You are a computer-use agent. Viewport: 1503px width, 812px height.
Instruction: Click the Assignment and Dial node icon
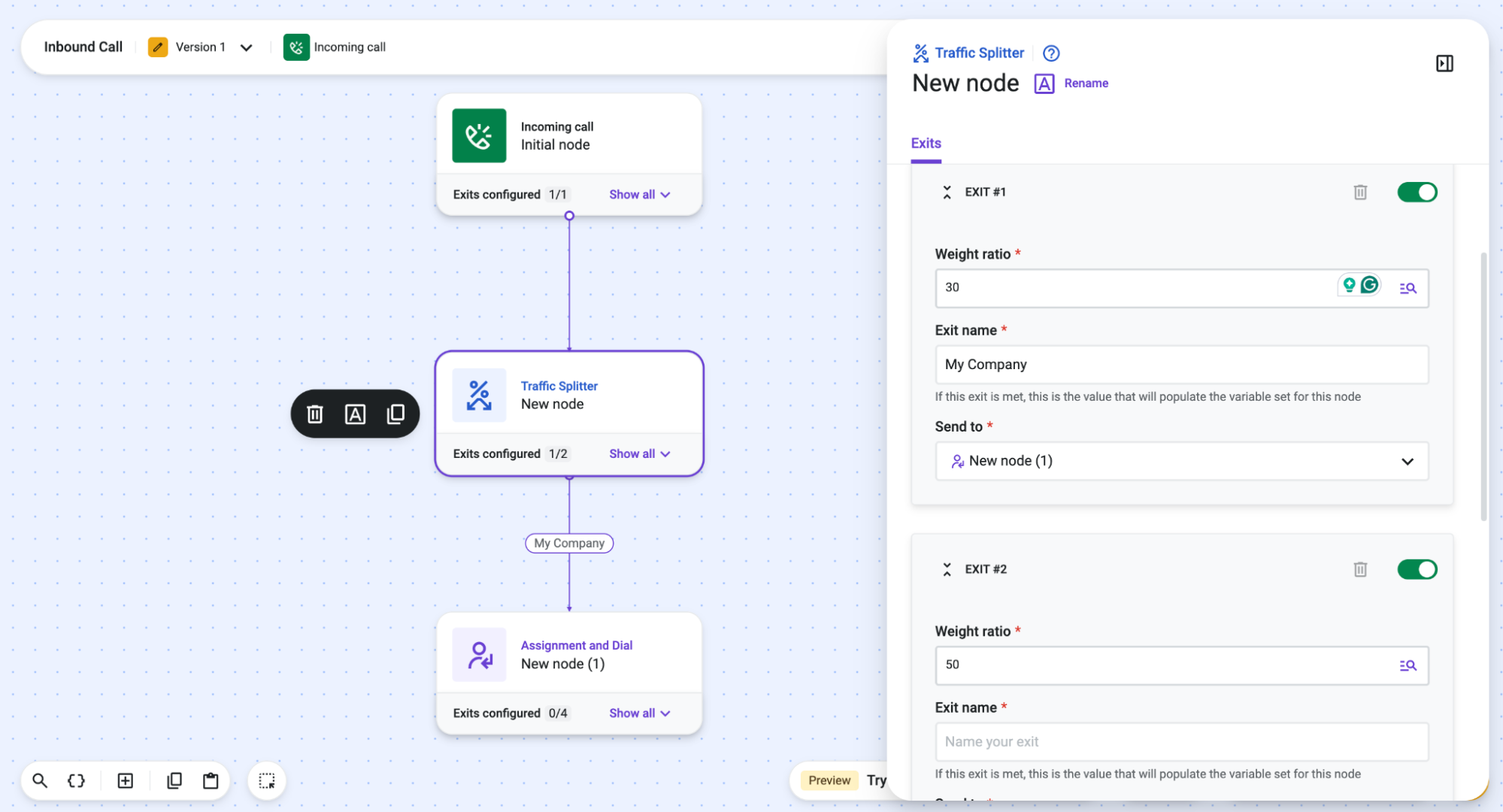[479, 655]
